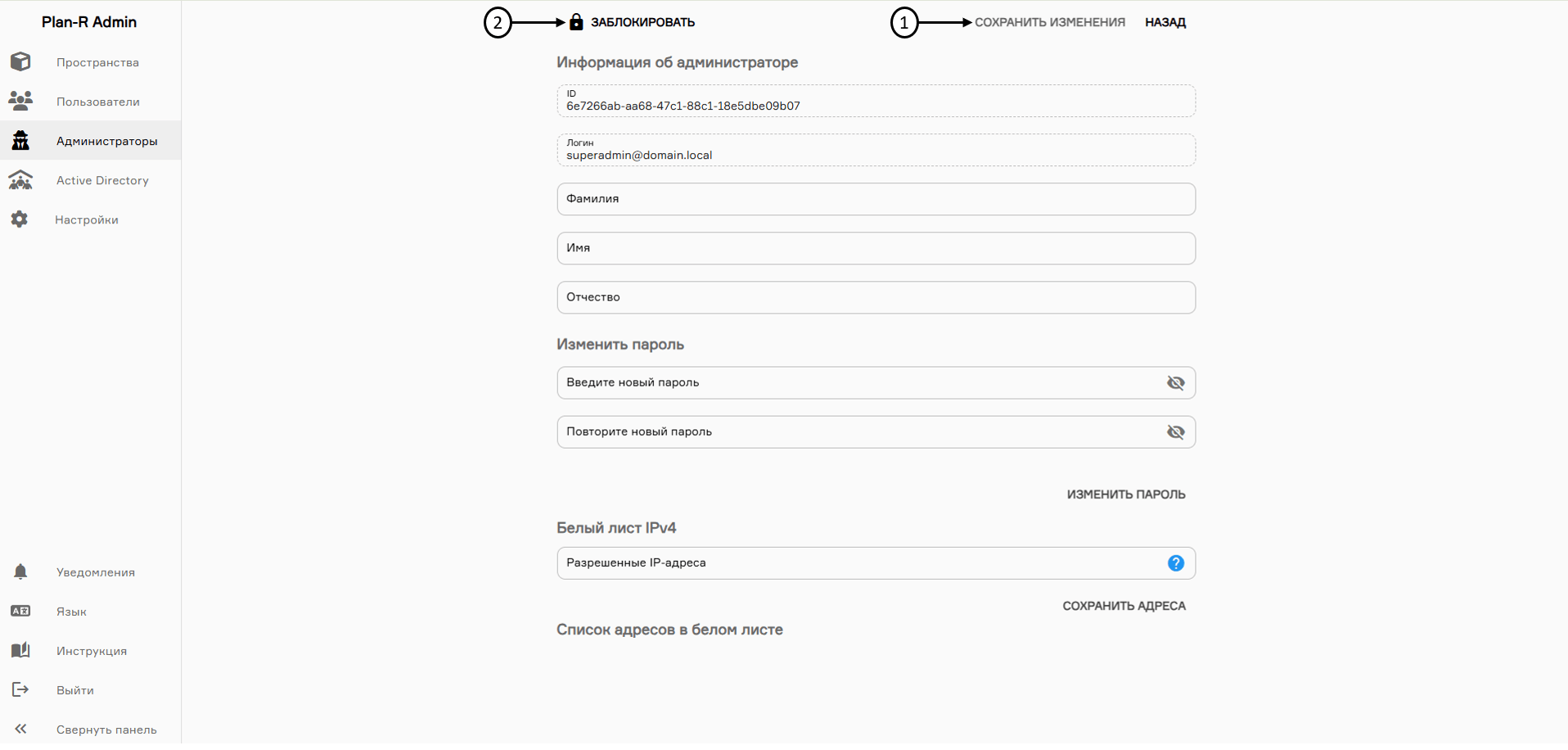Screen dimensions: 1568x750
Task: Click the Уведомления bell icon
Action: [20, 572]
